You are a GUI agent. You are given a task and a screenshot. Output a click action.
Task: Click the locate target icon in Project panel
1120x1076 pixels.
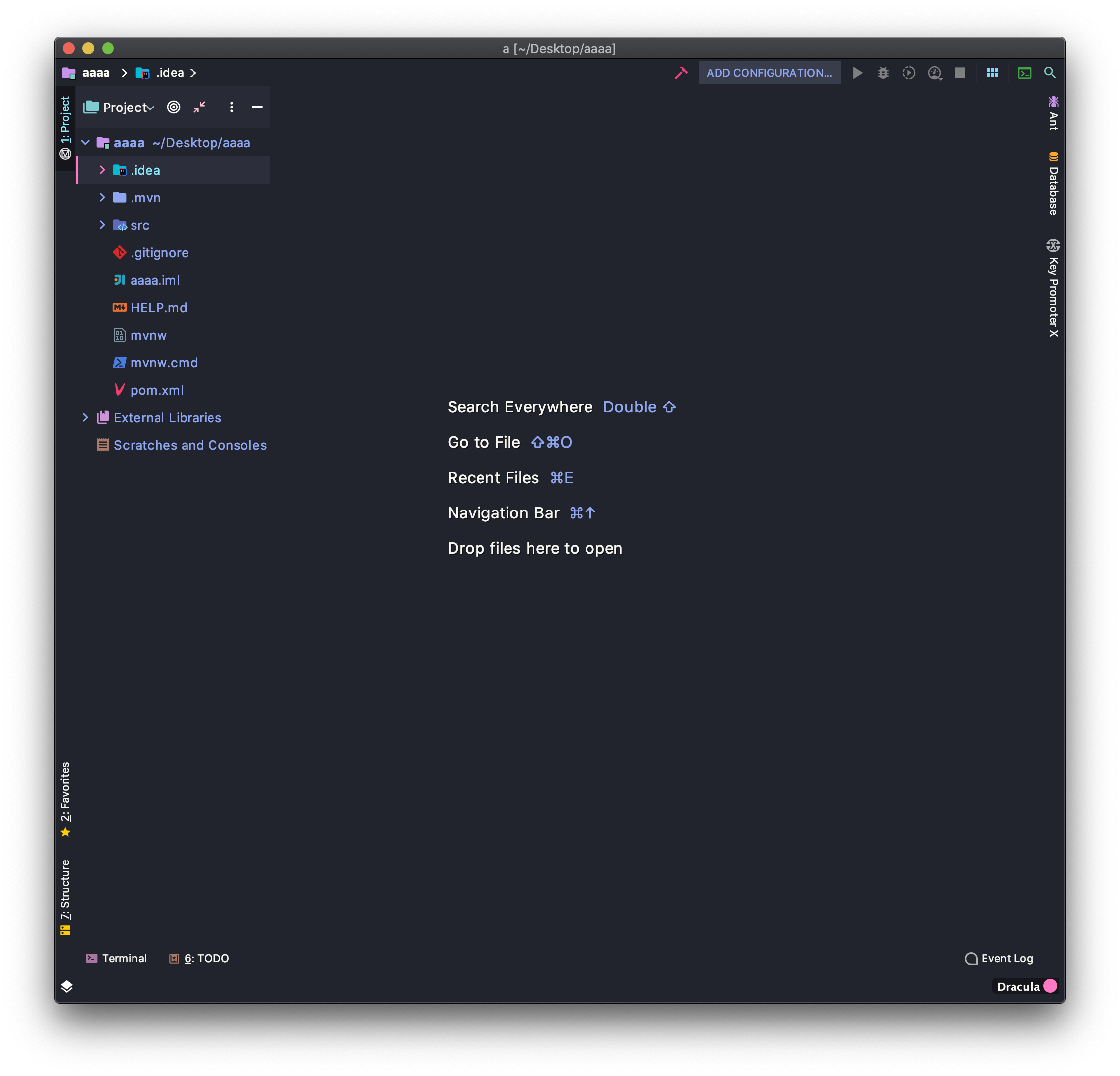(174, 107)
